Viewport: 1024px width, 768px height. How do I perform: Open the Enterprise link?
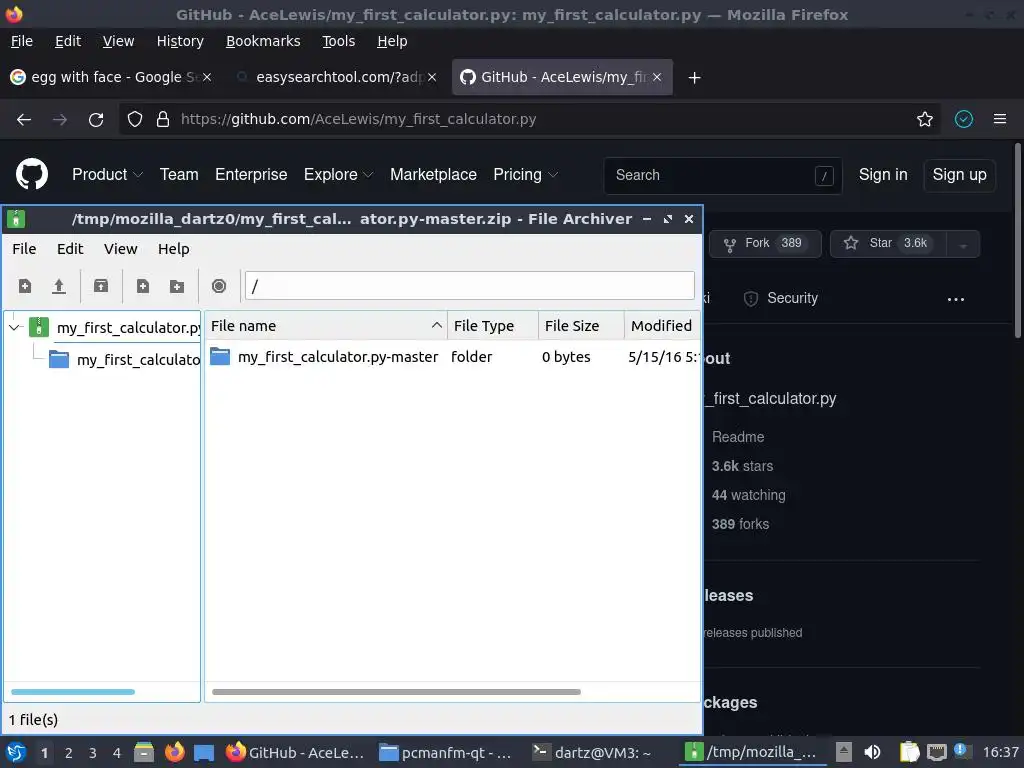[x=251, y=174]
